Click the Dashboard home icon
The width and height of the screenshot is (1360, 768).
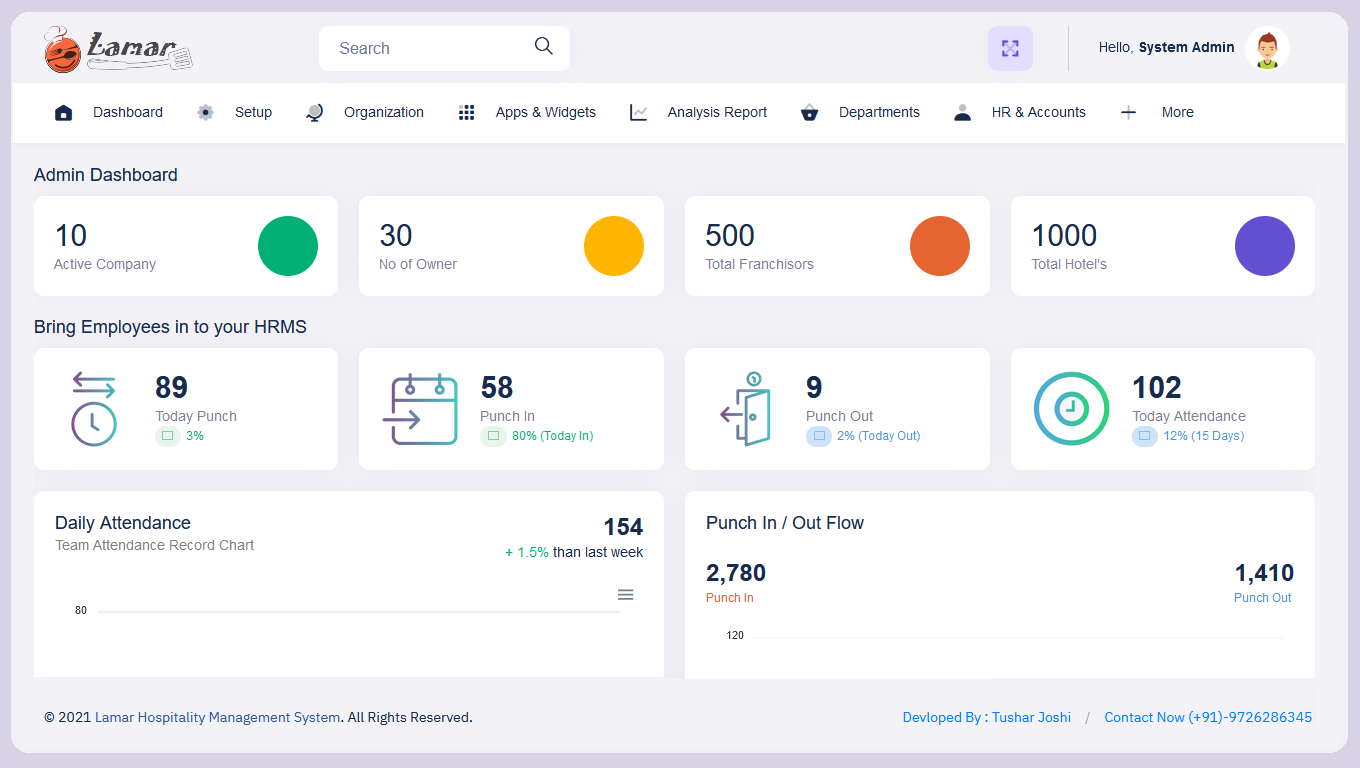click(63, 113)
